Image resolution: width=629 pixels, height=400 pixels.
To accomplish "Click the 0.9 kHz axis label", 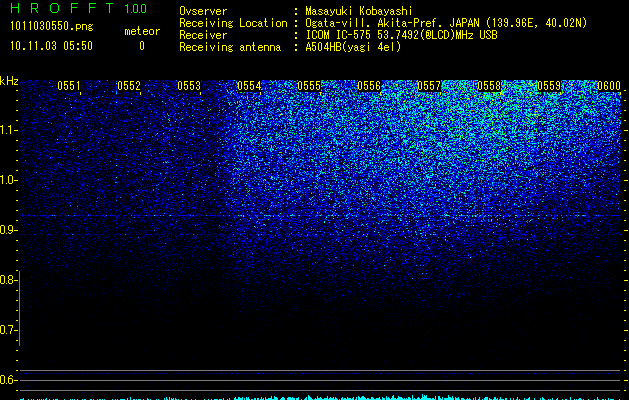I will (x=7, y=230).
